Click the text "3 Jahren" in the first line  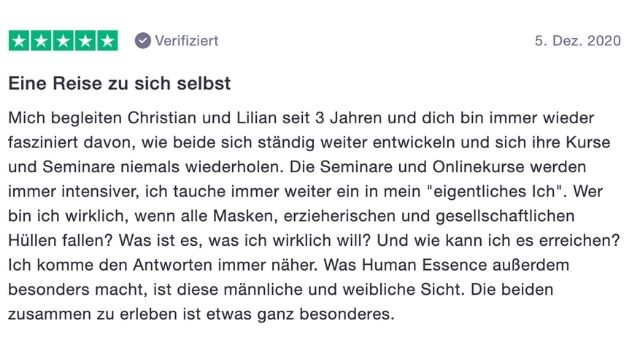point(349,118)
